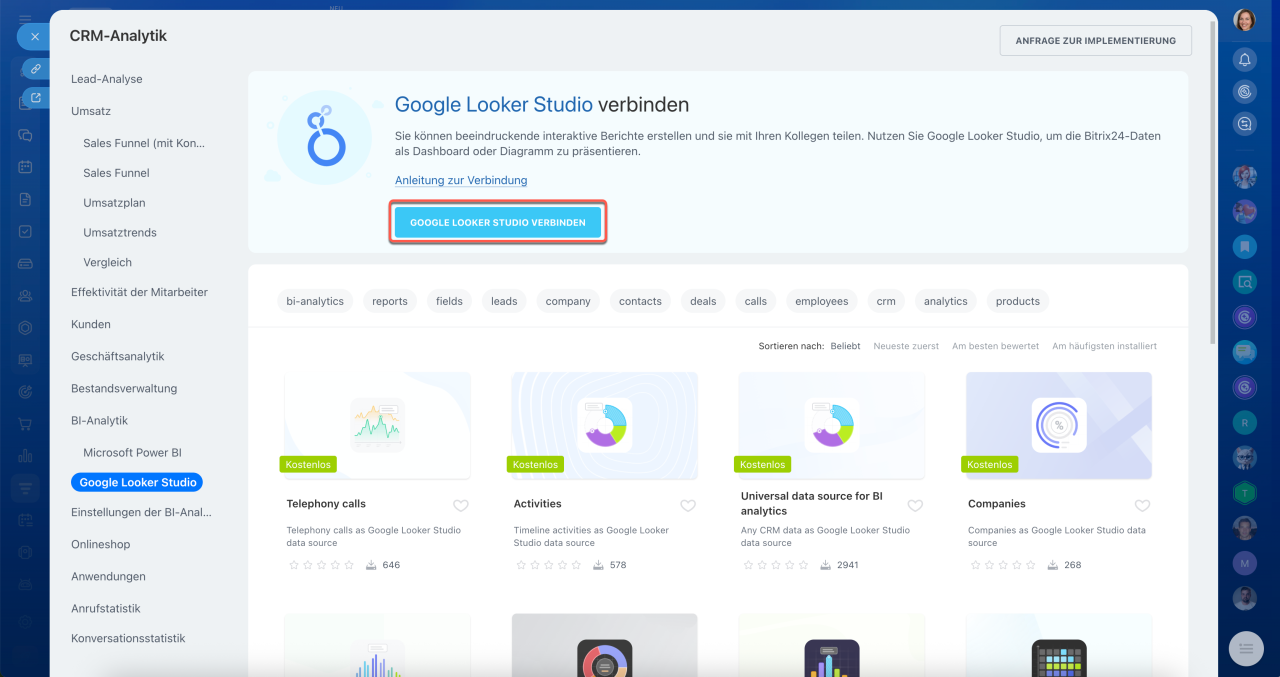Filter by leads tag
The image size is (1280, 677).
(504, 301)
